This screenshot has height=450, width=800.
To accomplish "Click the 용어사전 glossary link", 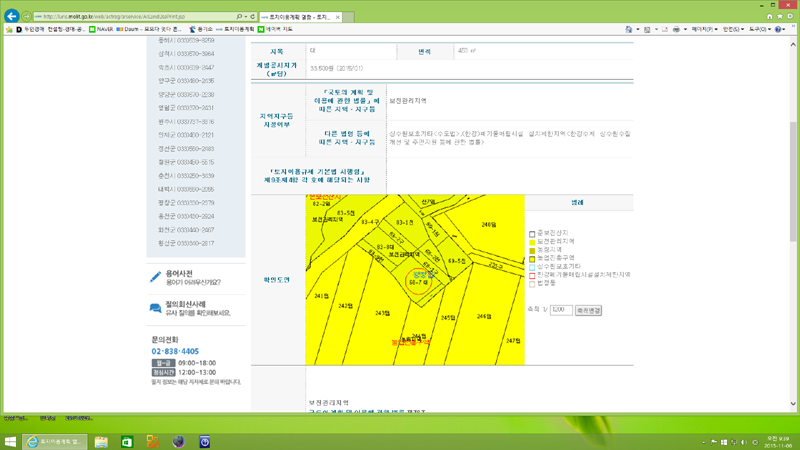I will (179, 274).
